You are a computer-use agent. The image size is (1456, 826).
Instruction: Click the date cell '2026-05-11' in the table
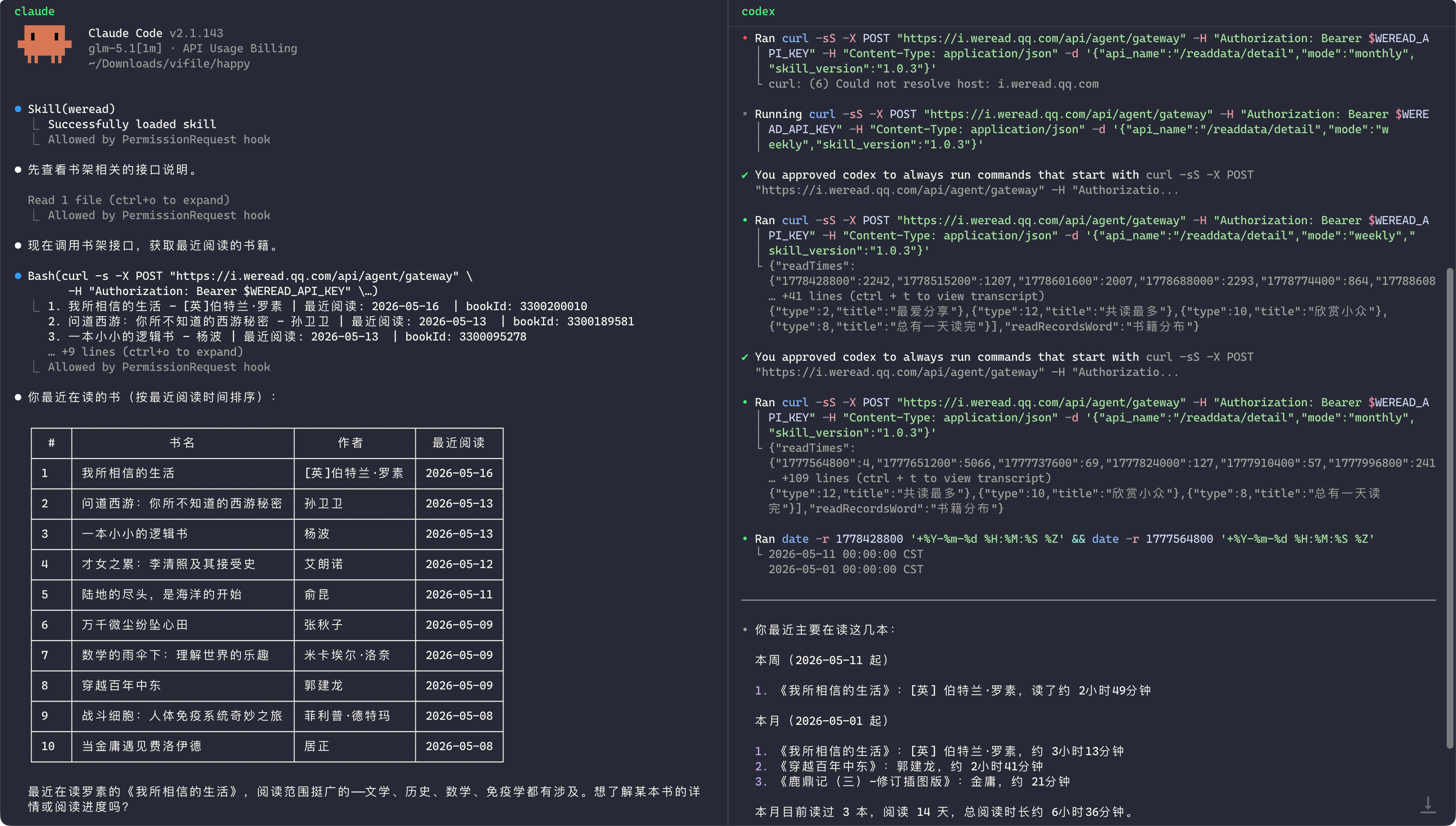pos(459,595)
